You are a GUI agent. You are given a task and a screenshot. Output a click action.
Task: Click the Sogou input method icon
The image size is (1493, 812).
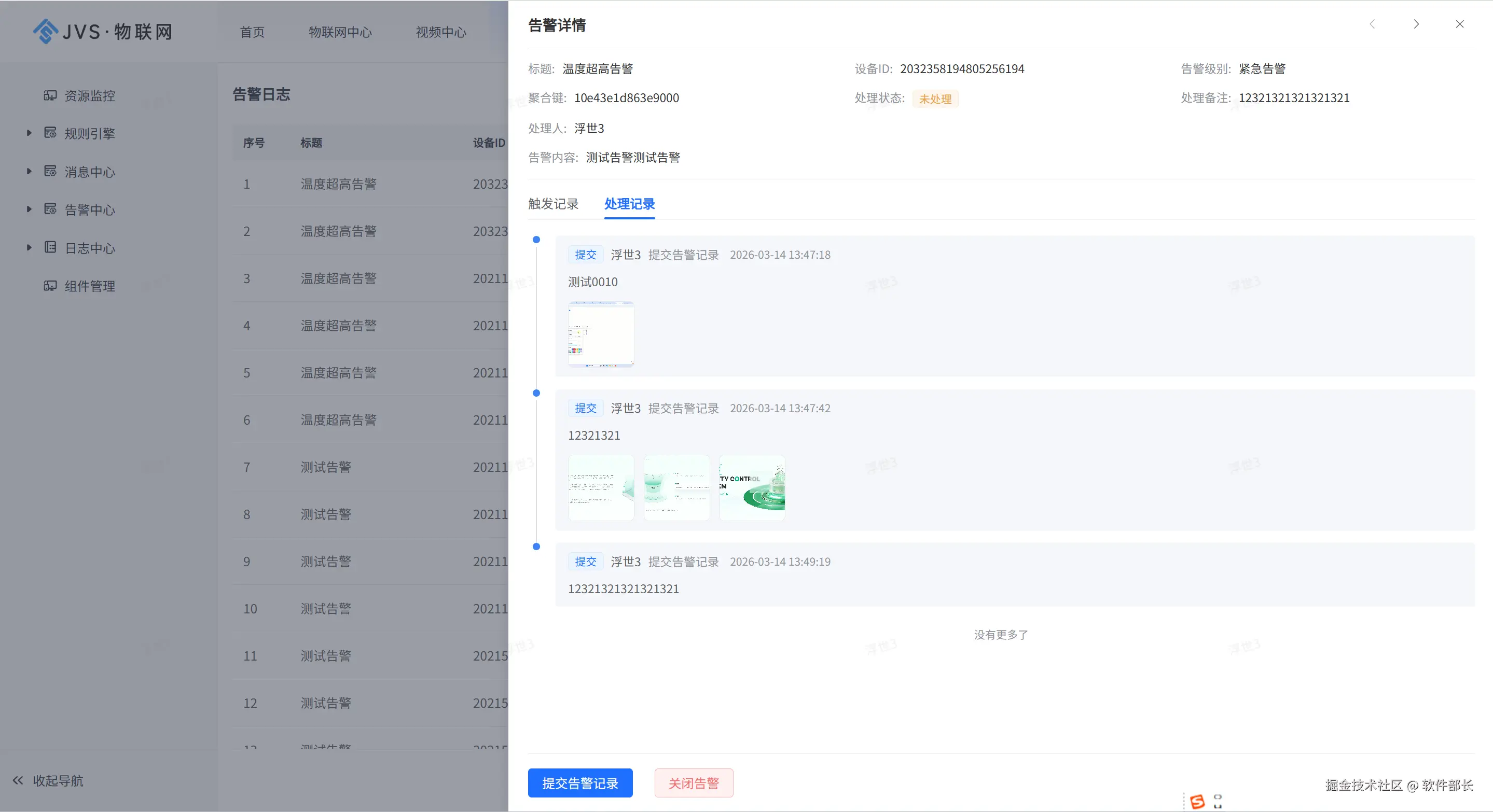coord(1197,802)
